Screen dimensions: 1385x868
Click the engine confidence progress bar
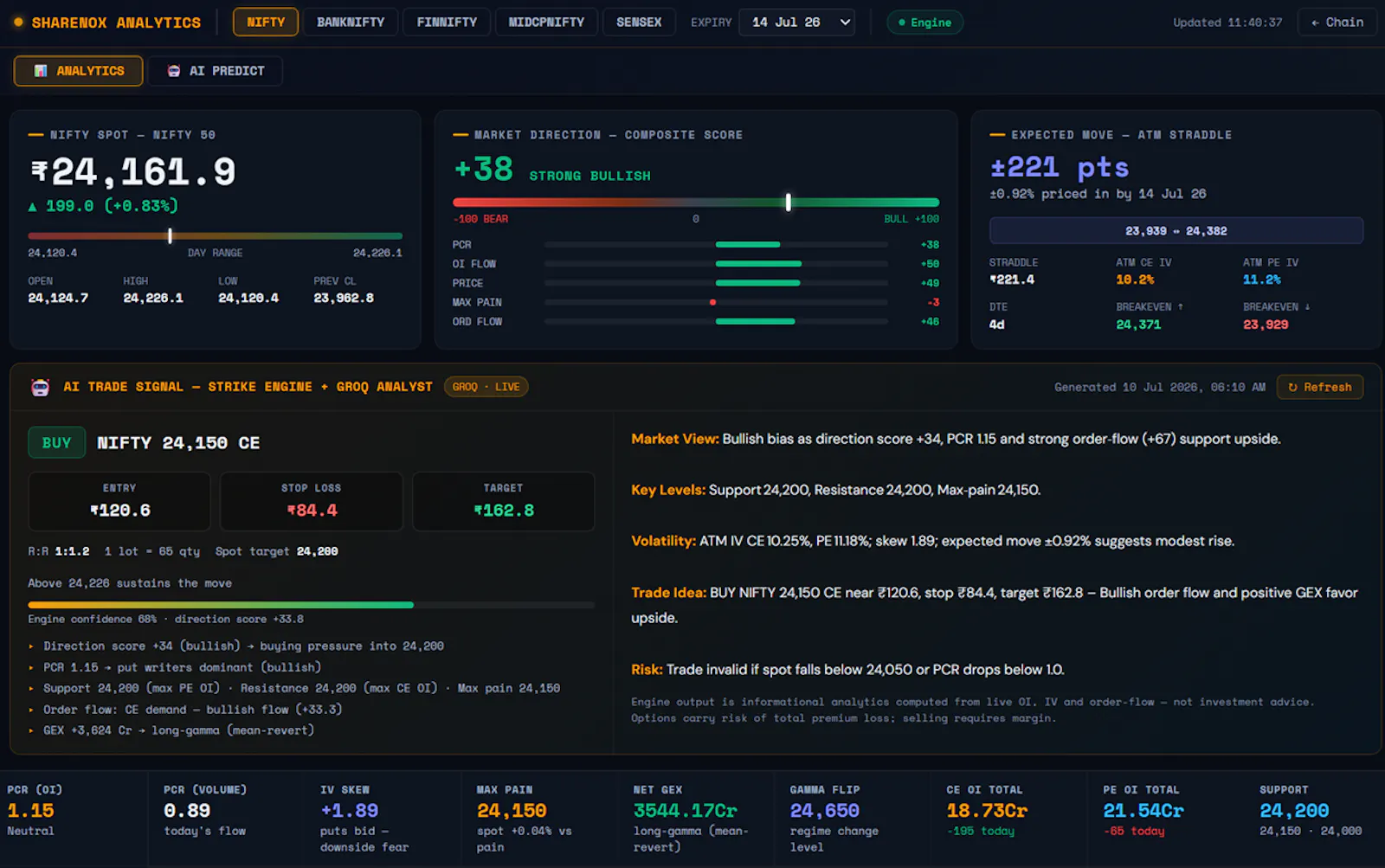coord(311,605)
